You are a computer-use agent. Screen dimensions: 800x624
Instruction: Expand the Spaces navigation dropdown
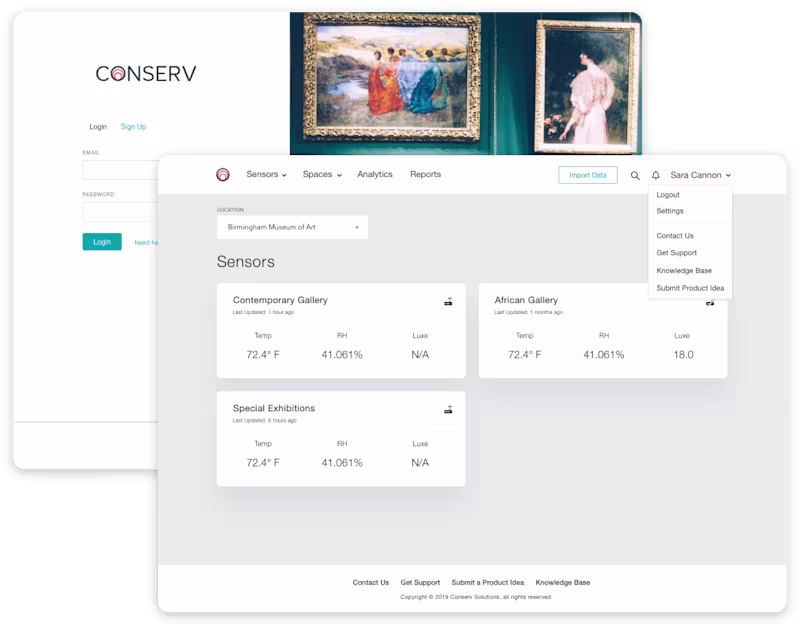[322, 174]
